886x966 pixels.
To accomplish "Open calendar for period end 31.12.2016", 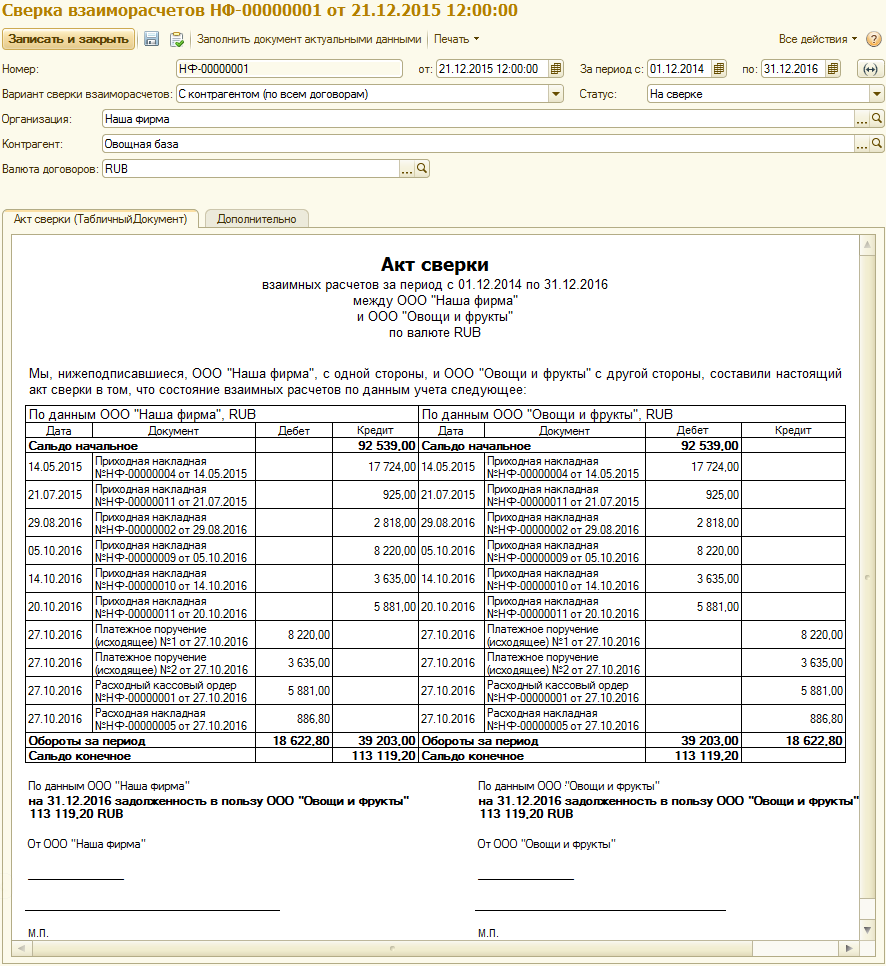I will [x=833, y=69].
